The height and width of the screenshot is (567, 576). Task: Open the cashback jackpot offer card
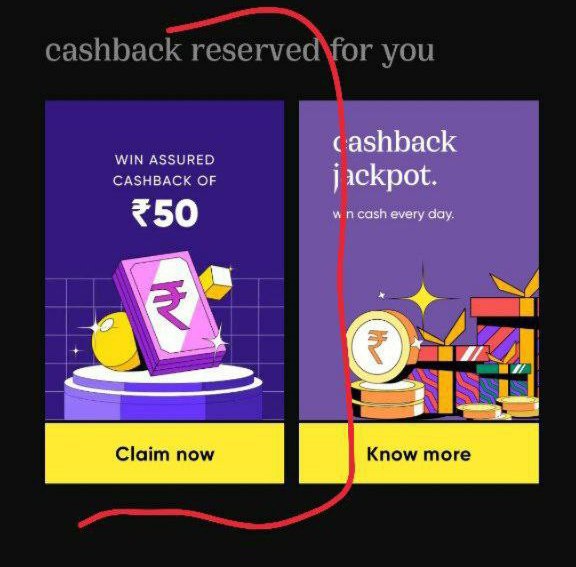pos(419,292)
